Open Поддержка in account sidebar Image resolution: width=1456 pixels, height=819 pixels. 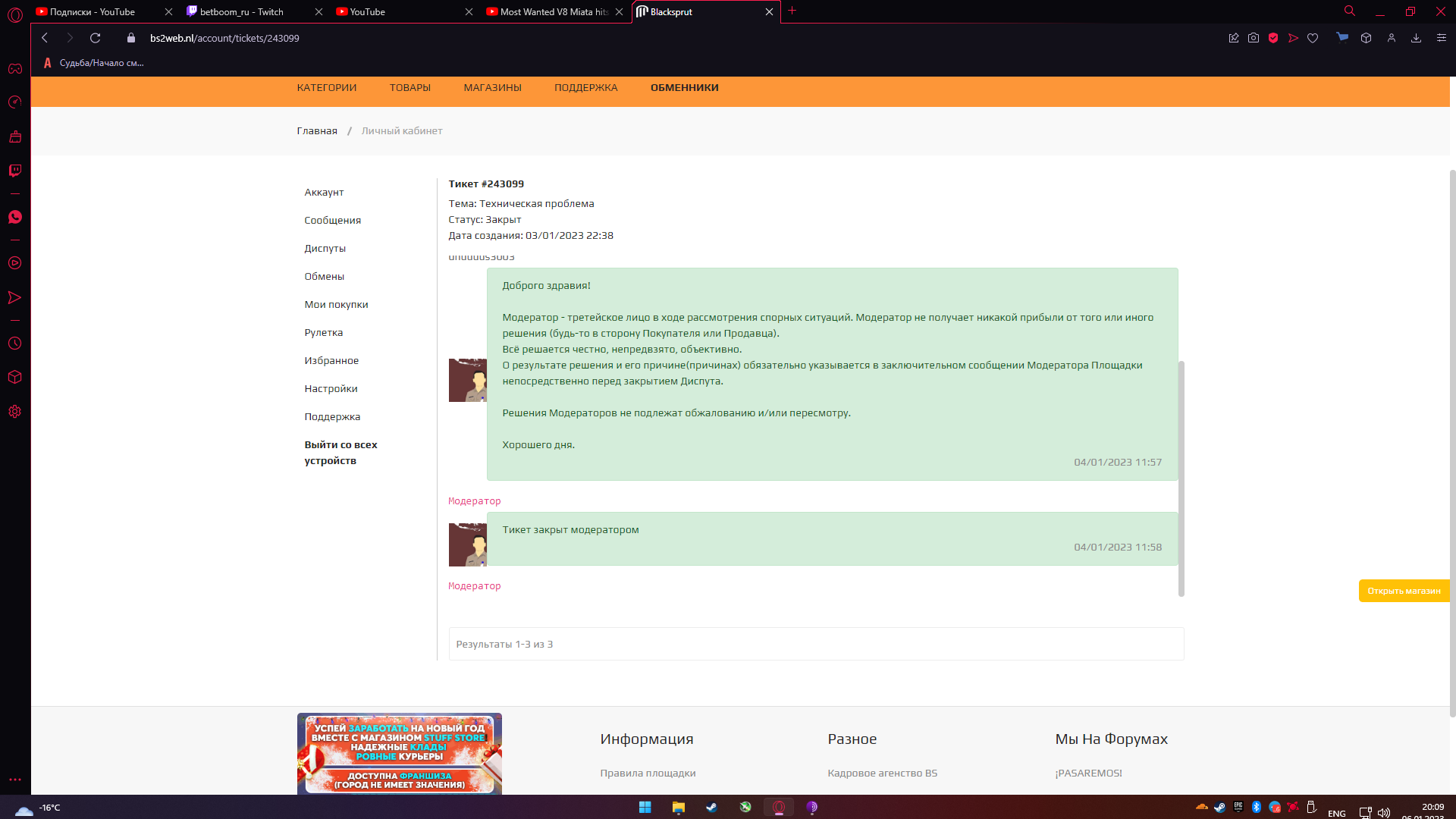click(332, 417)
